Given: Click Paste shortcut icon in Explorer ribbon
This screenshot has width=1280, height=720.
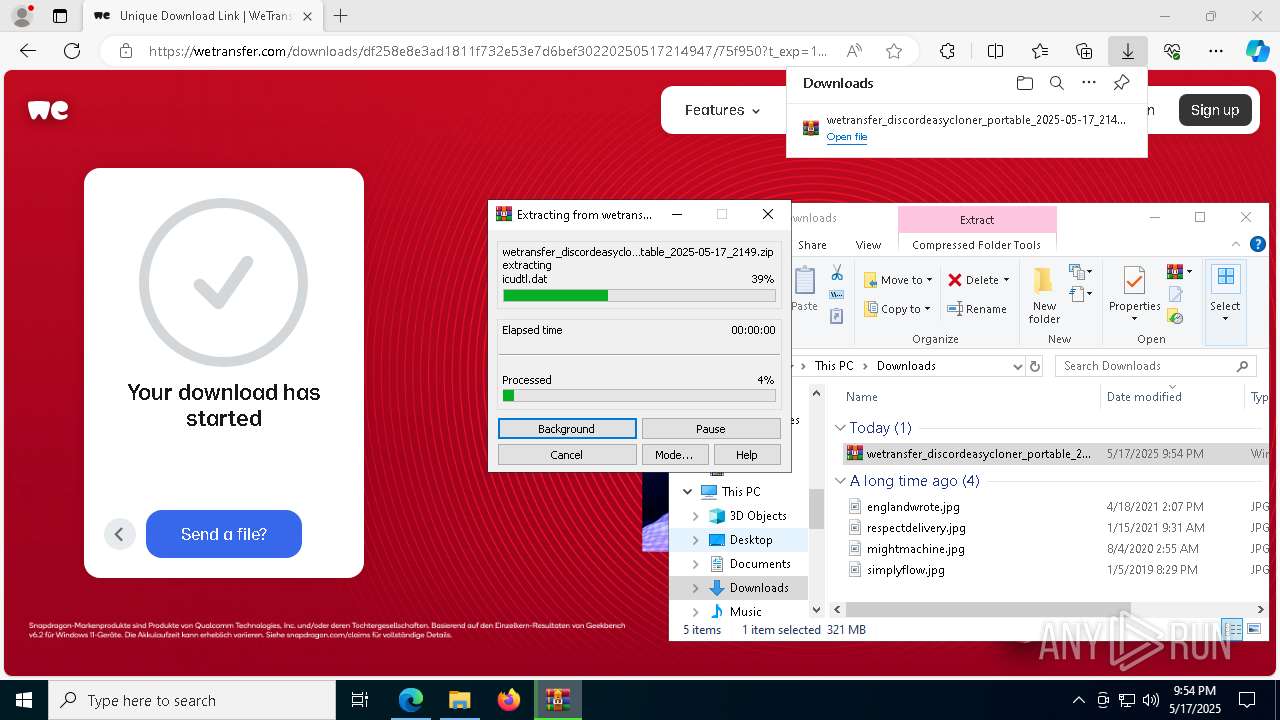Looking at the screenshot, I should [837, 316].
